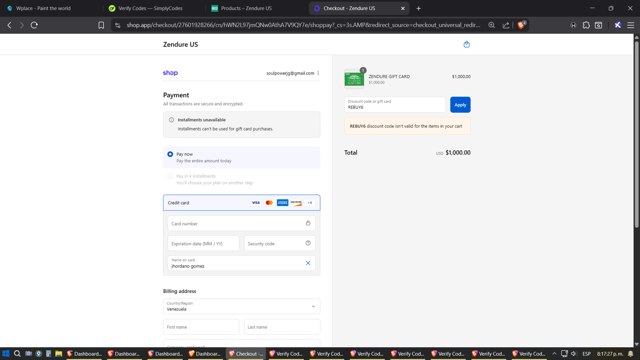Apply the REBUY6 discount code
640x360 pixels.
[460, 105]
